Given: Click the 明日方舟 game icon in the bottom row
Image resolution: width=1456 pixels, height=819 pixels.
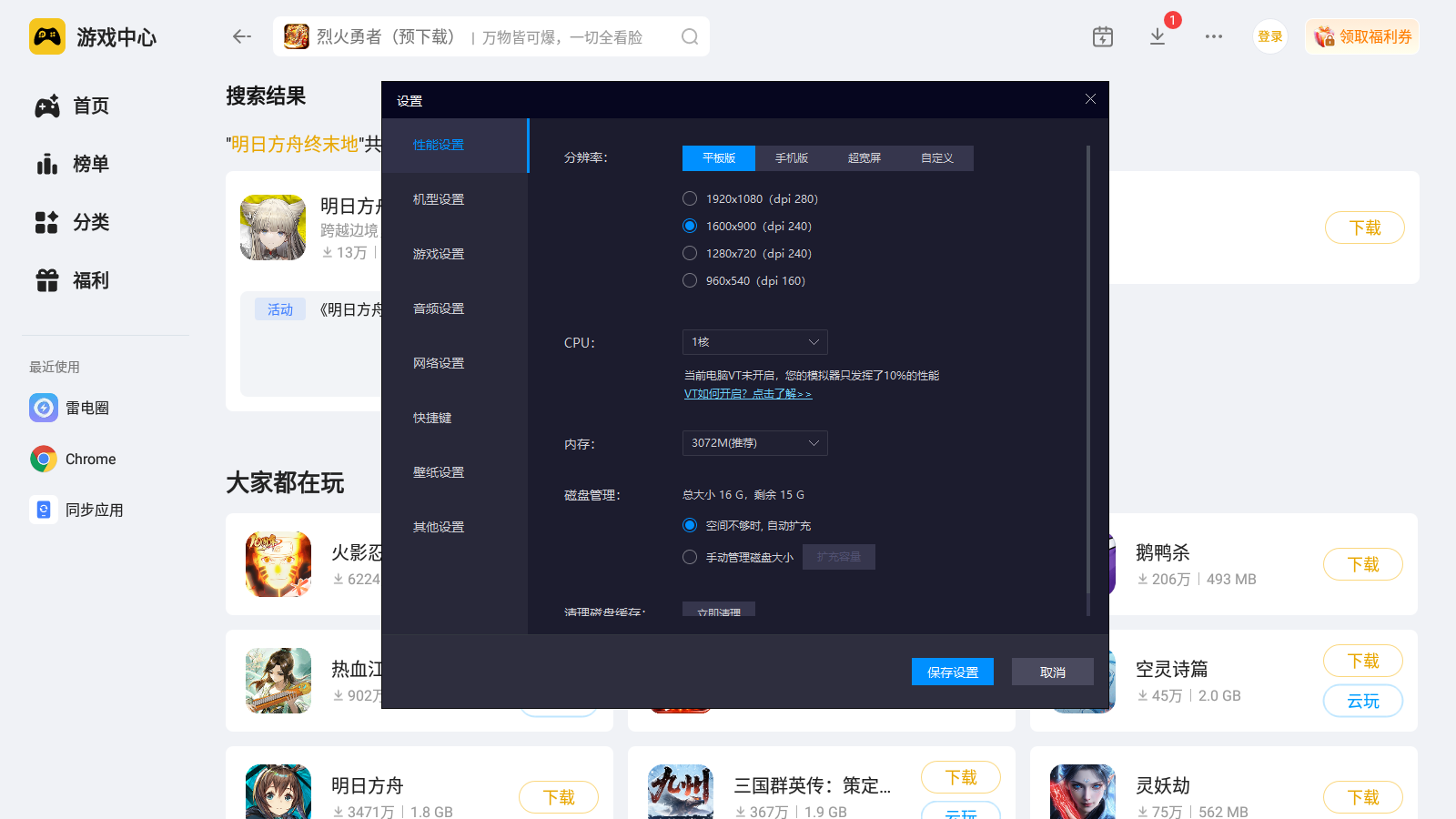Looking at the screenshot, I should [278, 792].
